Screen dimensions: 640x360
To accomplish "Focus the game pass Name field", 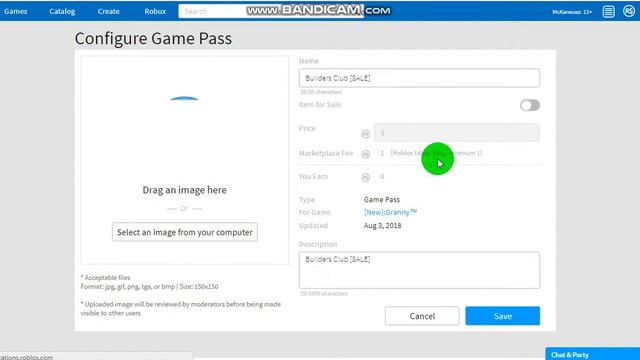I will pos(419,78).
